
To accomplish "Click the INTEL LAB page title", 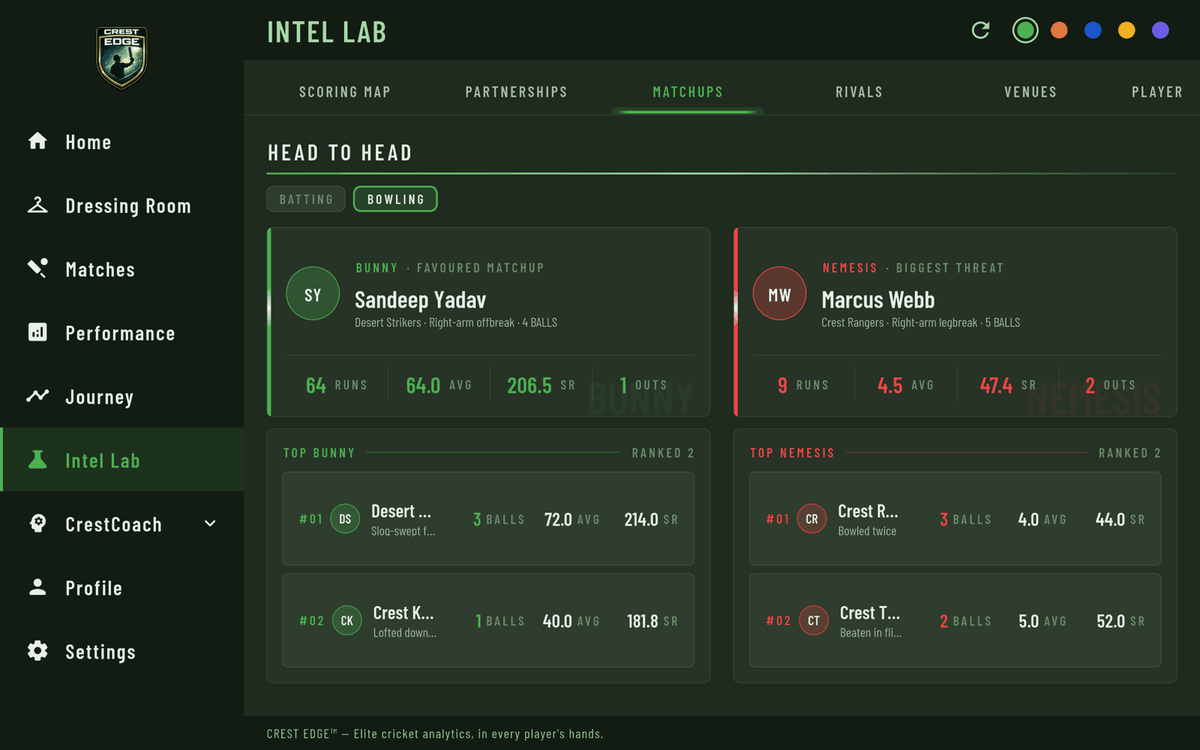I will (x=327, y=31).
